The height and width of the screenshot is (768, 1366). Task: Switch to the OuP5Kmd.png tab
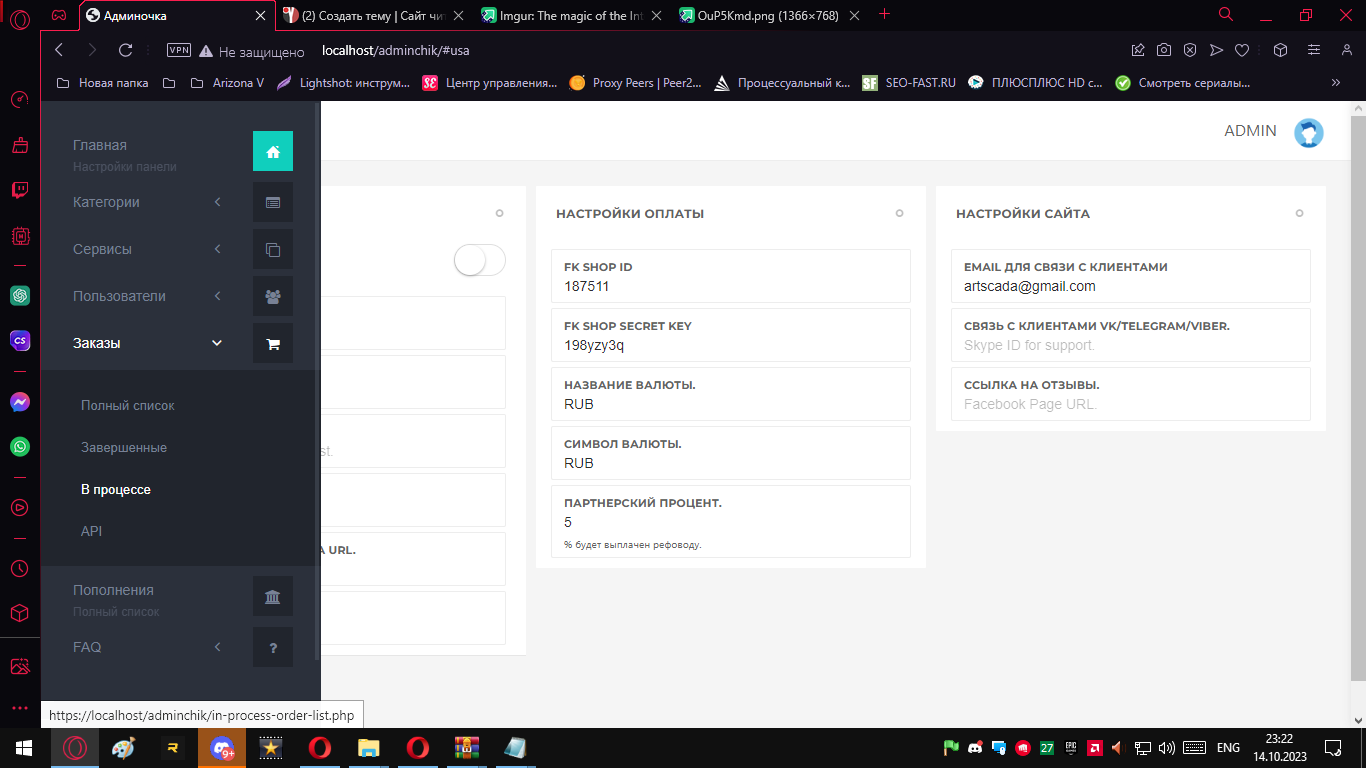(x=770, y=15)
